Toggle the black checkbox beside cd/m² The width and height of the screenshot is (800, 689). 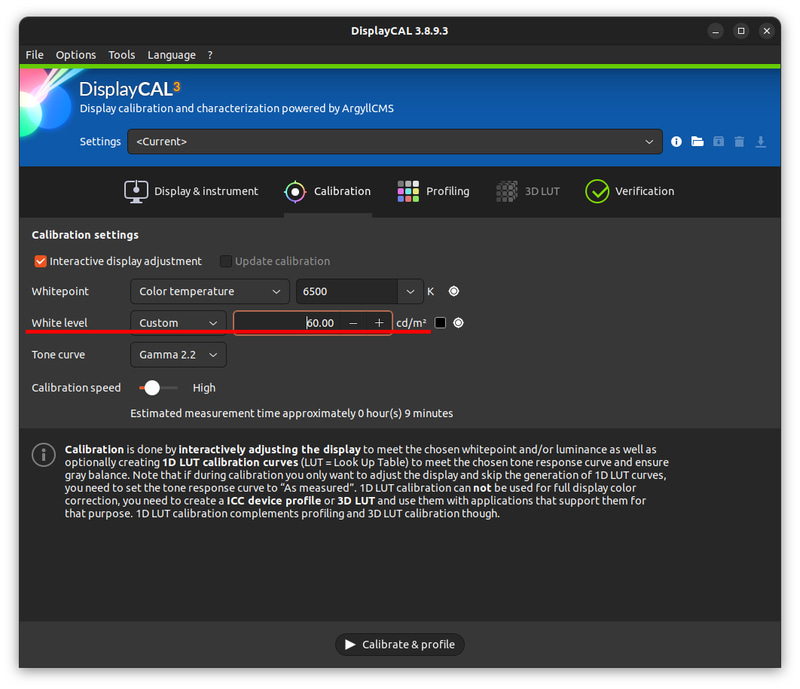pos(438,322)
